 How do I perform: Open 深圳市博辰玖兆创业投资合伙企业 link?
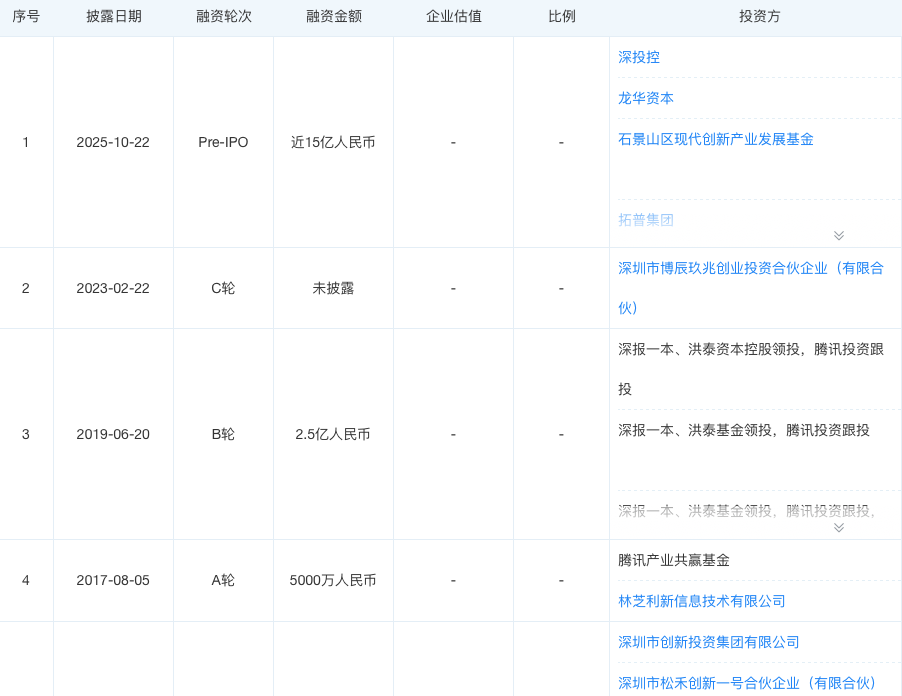point(751,268)
